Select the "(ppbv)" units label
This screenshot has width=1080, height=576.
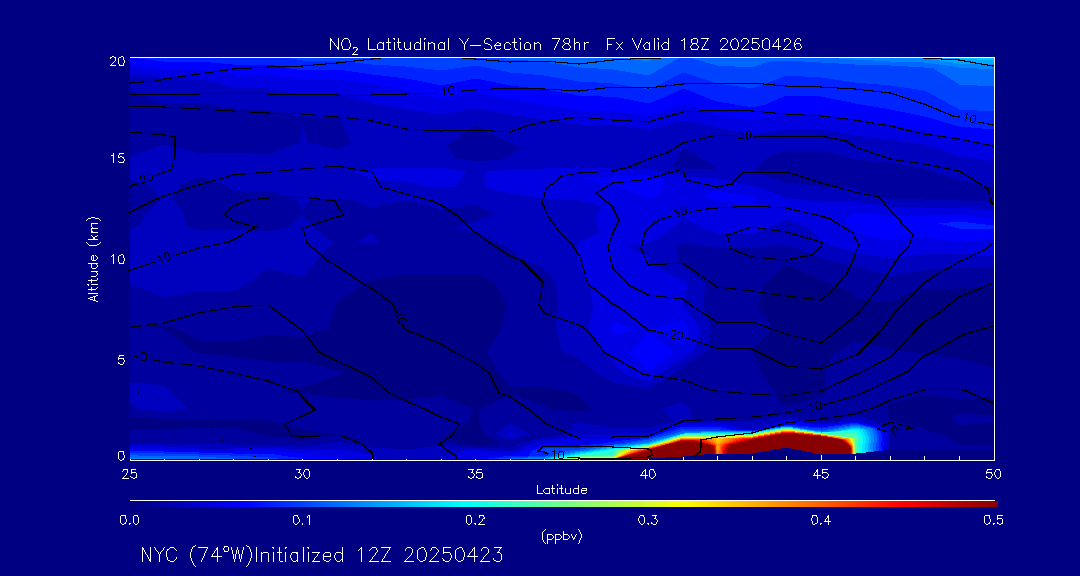point(562,537)
